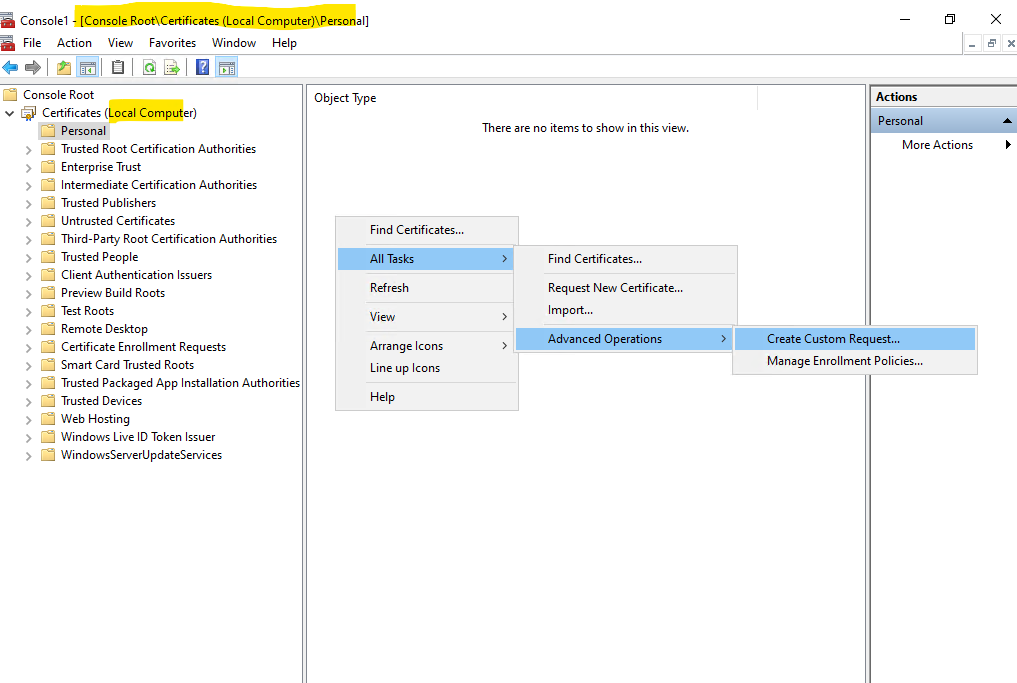Screen dimensions: 1017x683
Task: Click the green Refresh toolbar icon
Action: pos(149,67)
